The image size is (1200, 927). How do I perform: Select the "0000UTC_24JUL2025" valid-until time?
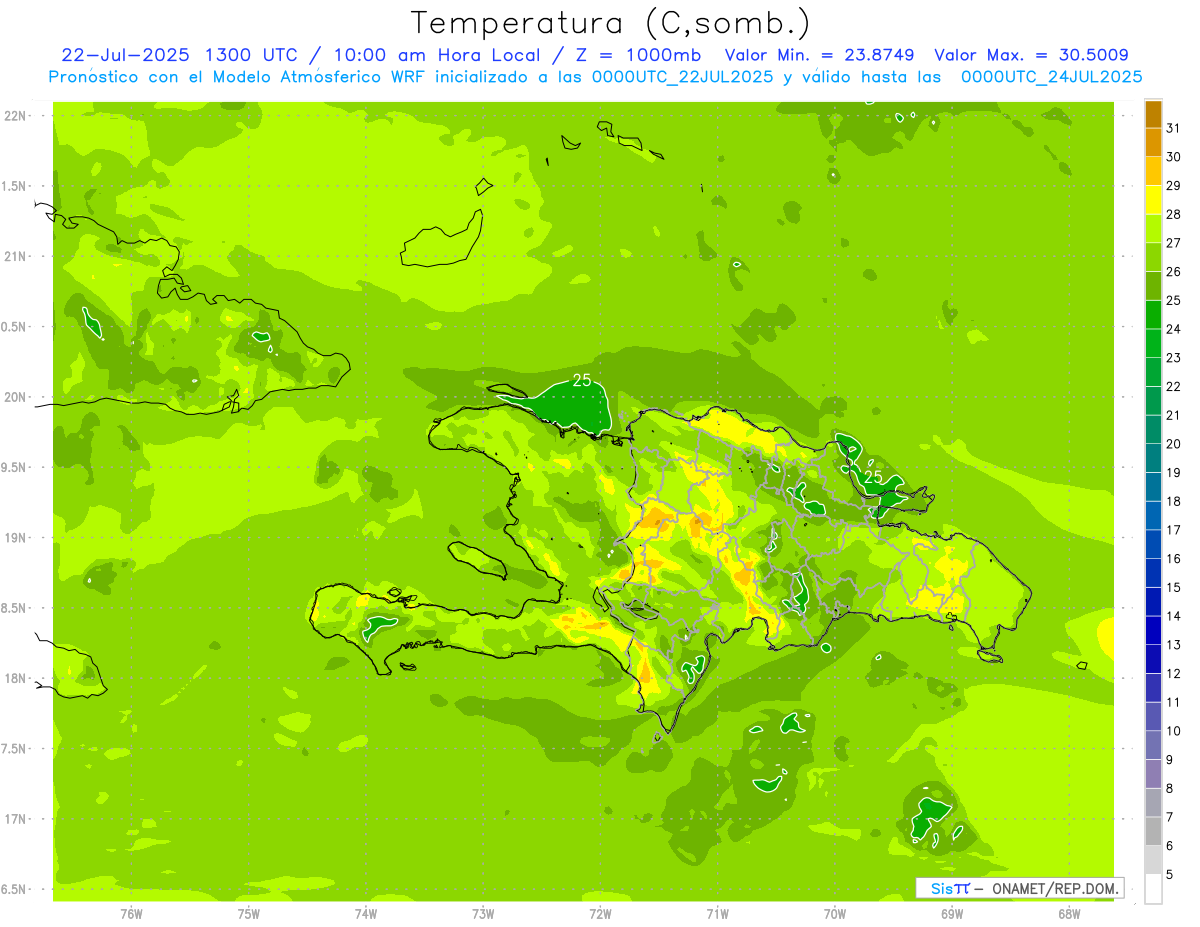coord(1052,77)
